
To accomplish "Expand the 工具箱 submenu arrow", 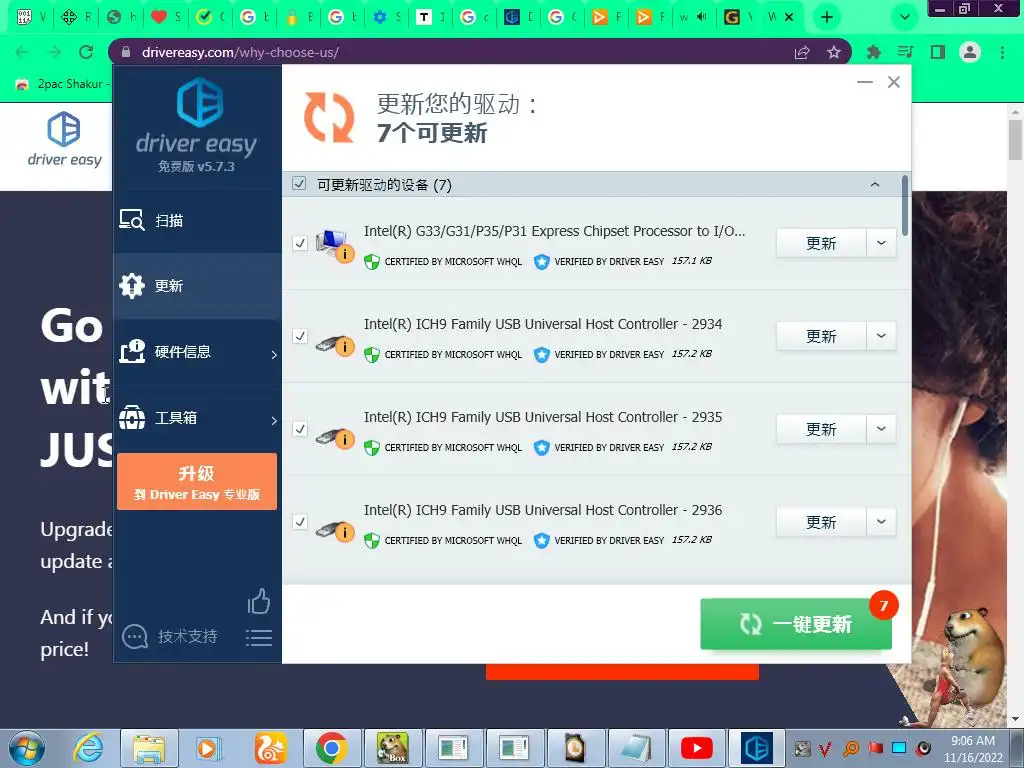I will pos(274,421).
